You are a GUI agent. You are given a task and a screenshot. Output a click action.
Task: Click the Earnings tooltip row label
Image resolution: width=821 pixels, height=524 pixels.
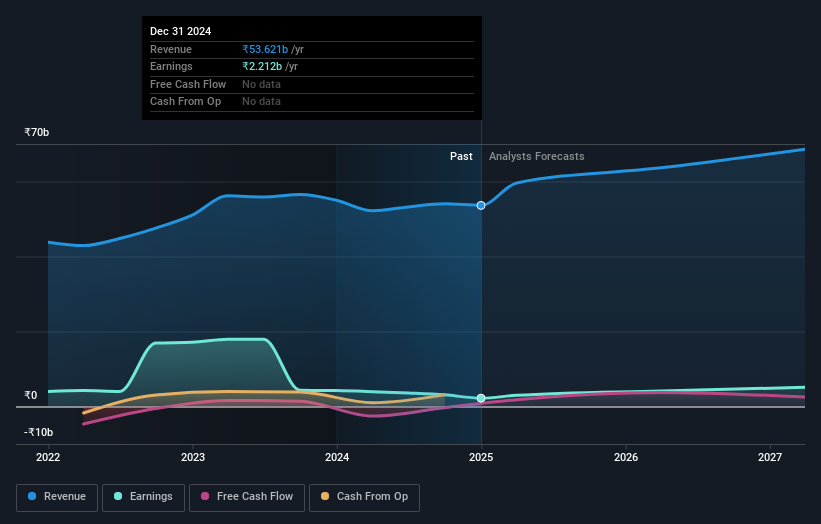[171, 66]
